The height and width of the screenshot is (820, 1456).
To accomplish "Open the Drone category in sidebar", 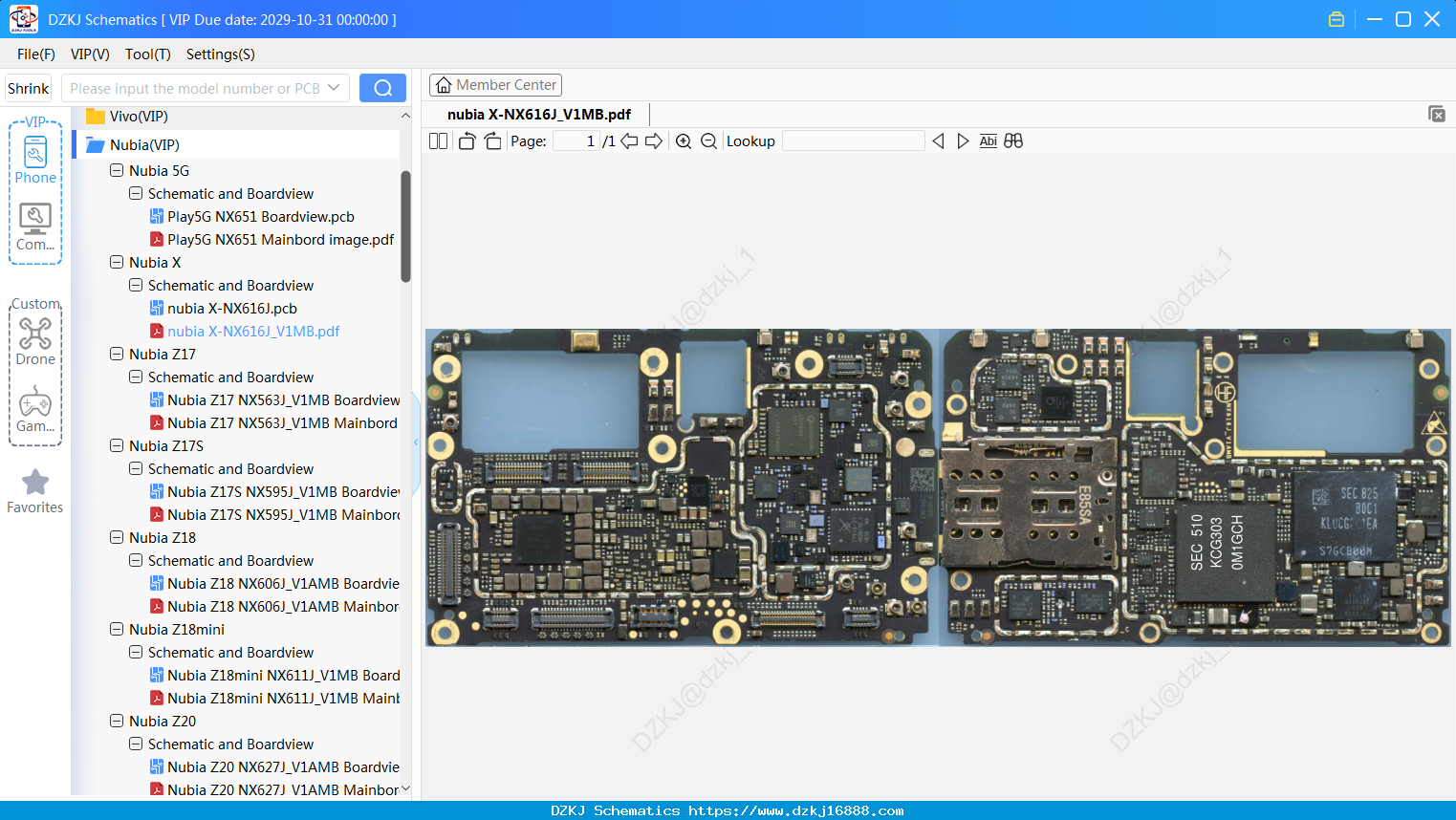I will click(35, 341).
